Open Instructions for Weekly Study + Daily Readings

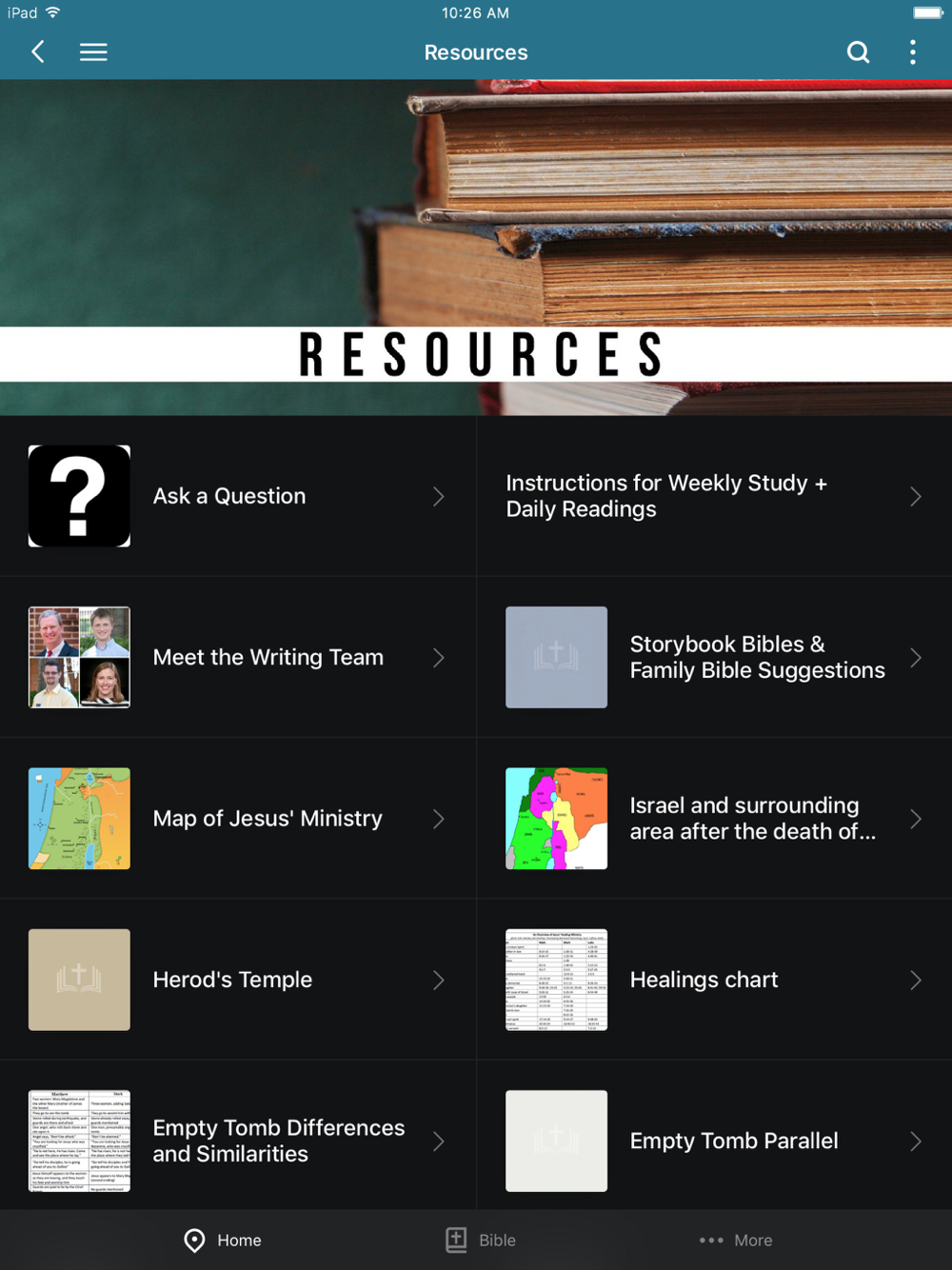714,496
